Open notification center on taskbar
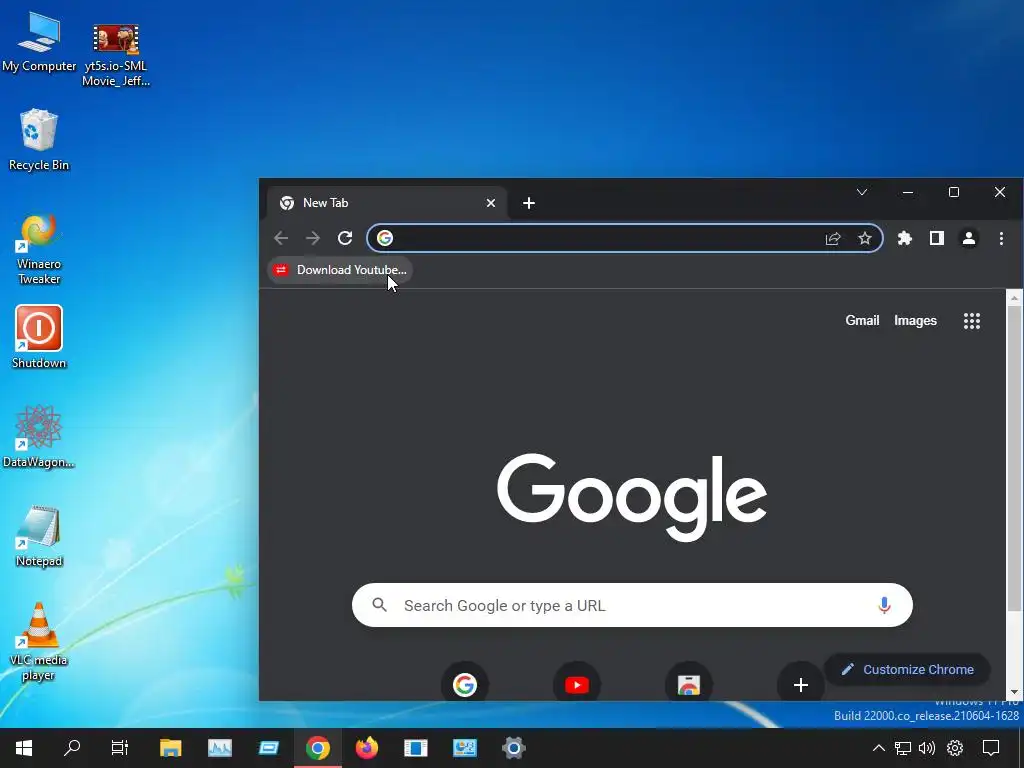 (991, 748)
